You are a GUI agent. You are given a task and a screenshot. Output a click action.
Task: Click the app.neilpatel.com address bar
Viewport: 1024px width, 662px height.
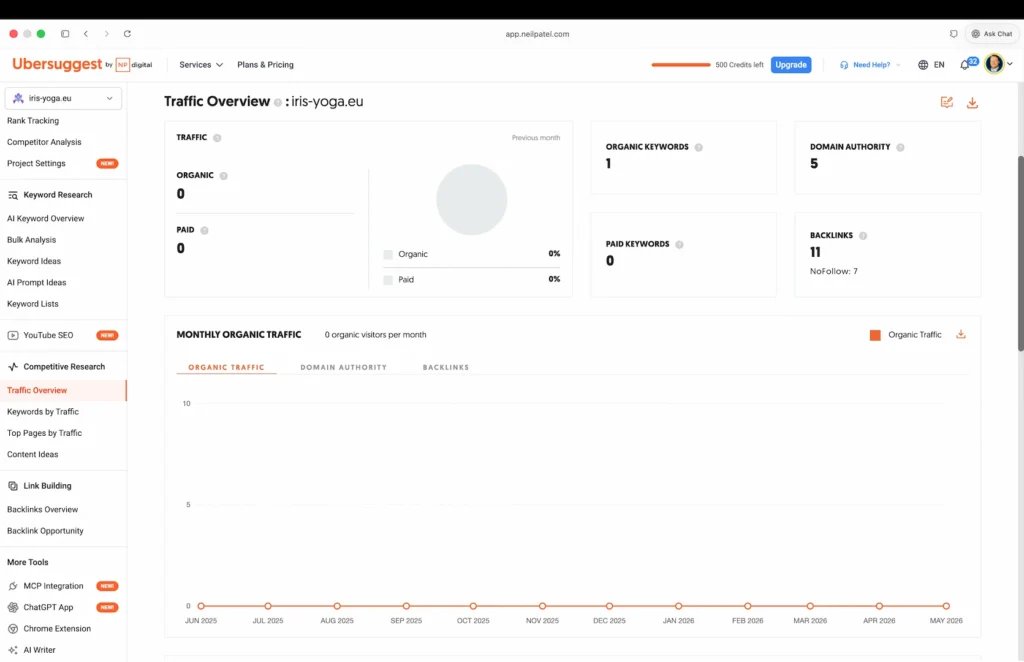537,34
